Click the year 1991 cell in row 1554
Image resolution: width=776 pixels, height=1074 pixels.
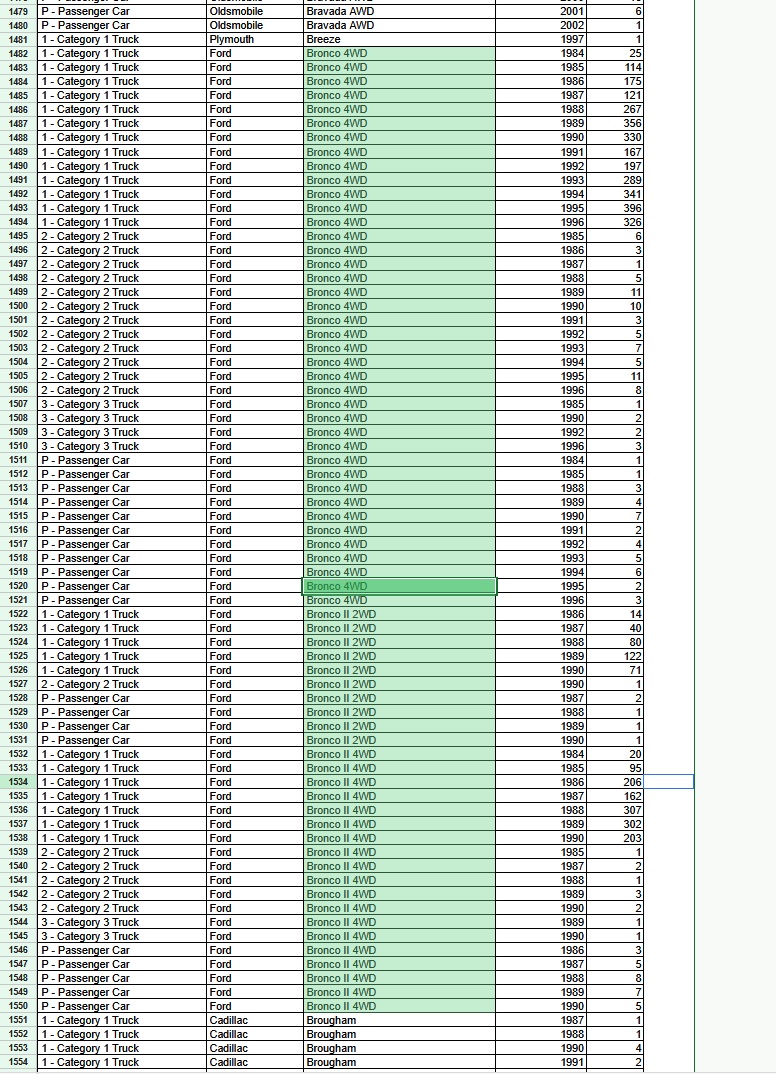(541, 1062)
